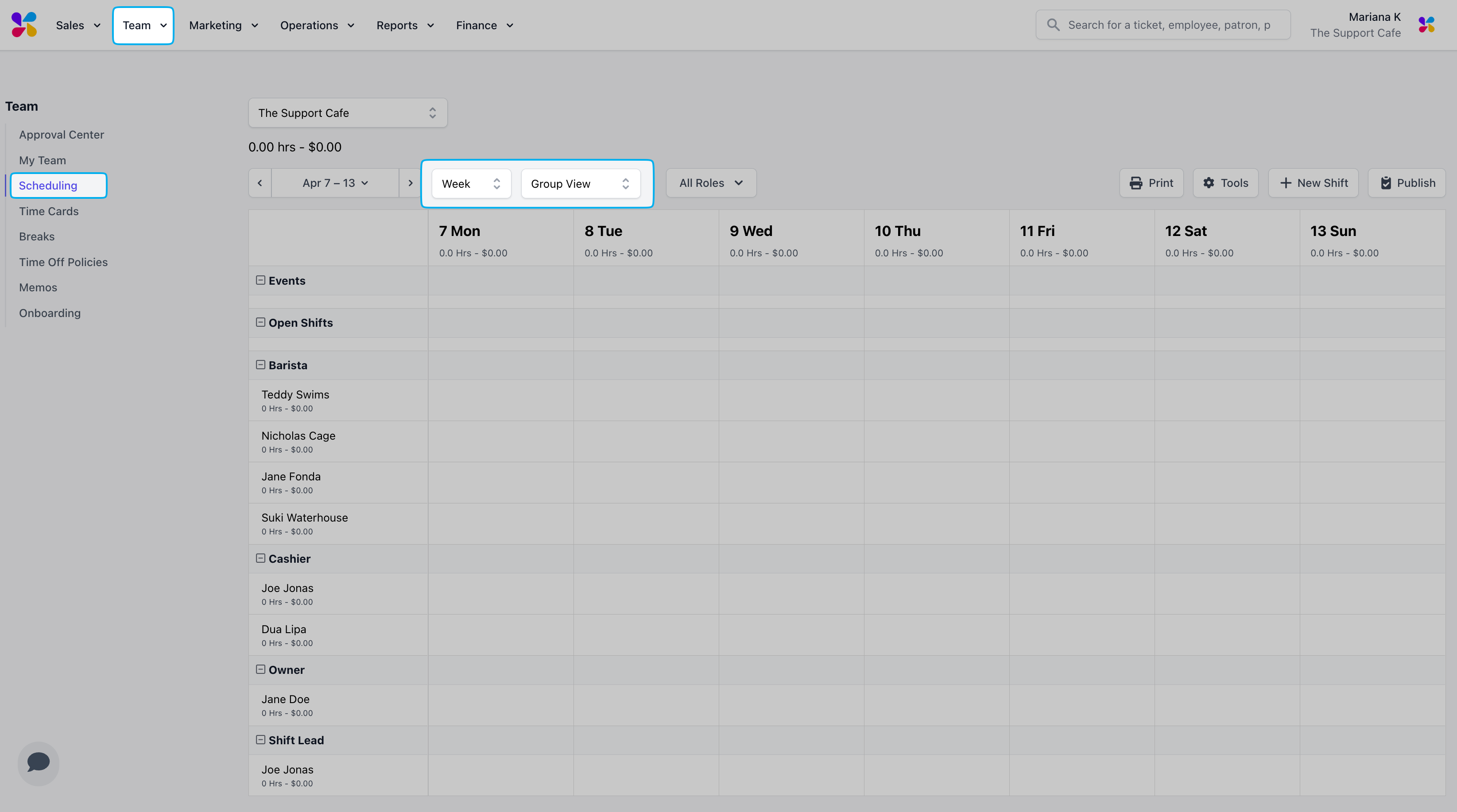Open Tools via the gear icon
1457x812 pixels.
click(1208, 183)
